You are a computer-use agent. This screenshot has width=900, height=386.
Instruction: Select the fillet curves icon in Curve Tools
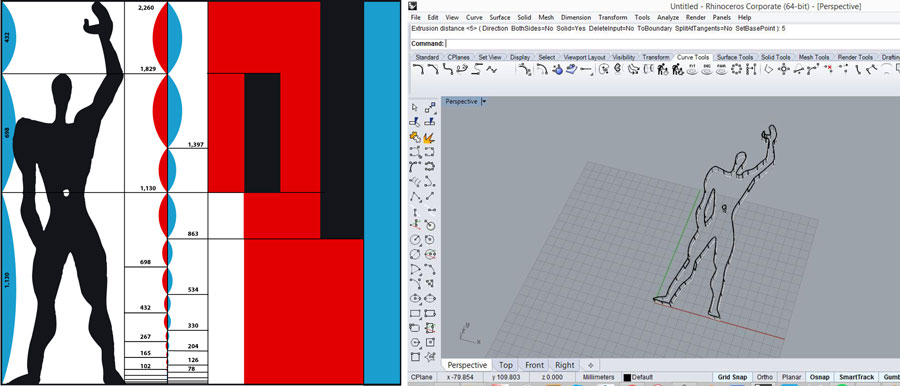tap(418, 70)
